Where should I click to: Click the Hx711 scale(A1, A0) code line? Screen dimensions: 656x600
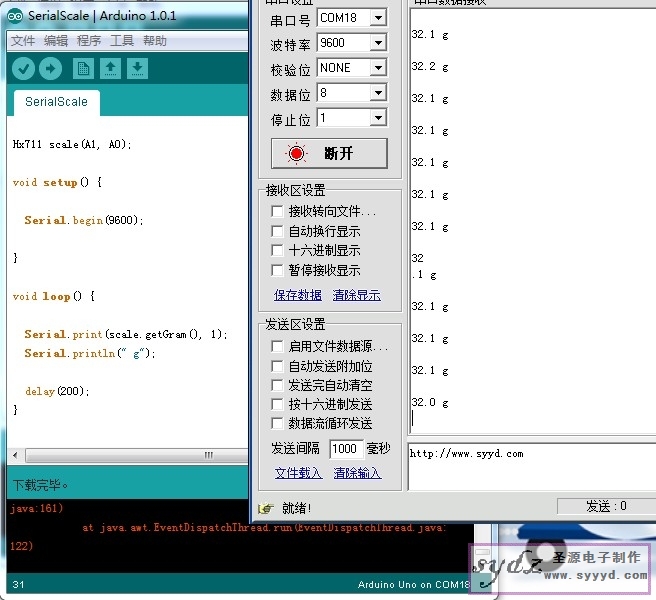coord(72,144)
